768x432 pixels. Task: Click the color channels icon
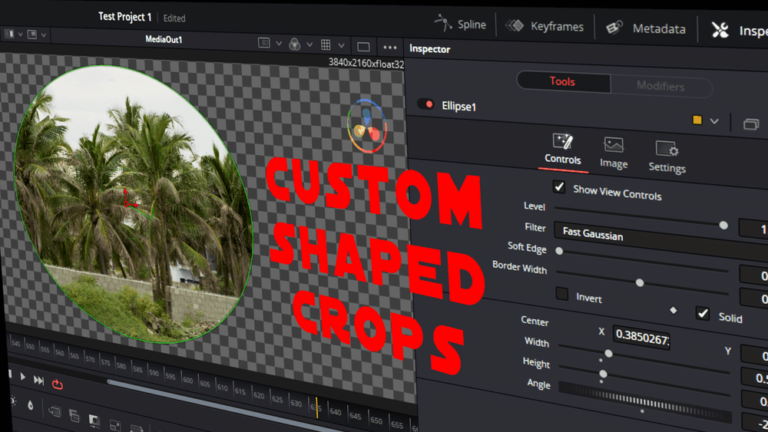[294, 44]
